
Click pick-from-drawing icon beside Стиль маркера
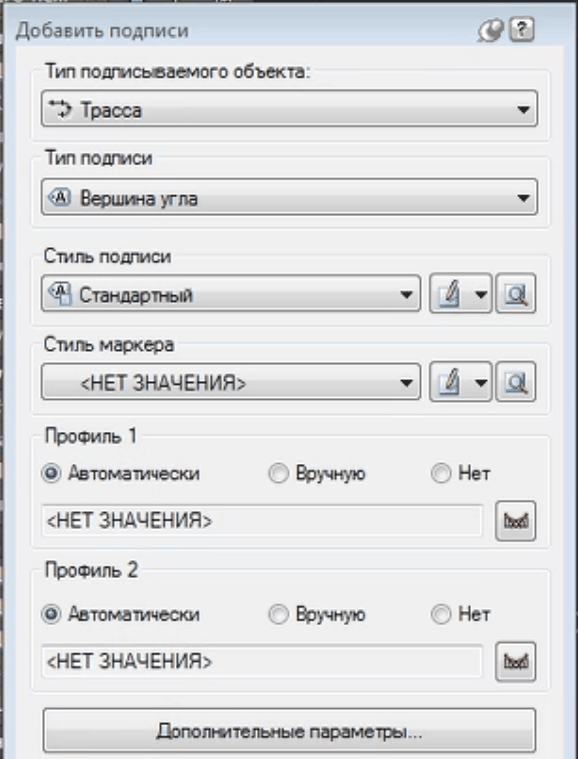point(516,382)
